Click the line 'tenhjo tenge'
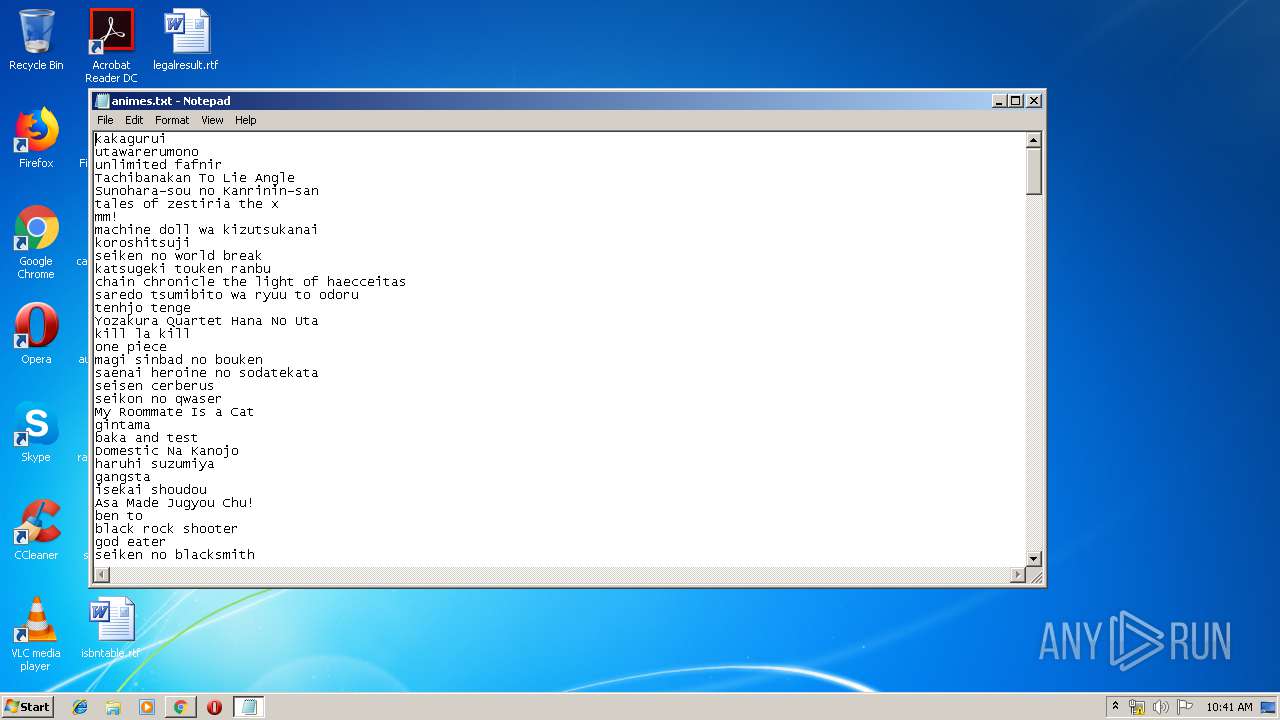The height and width of the screenshot is (720, 1280). [143, 308]
